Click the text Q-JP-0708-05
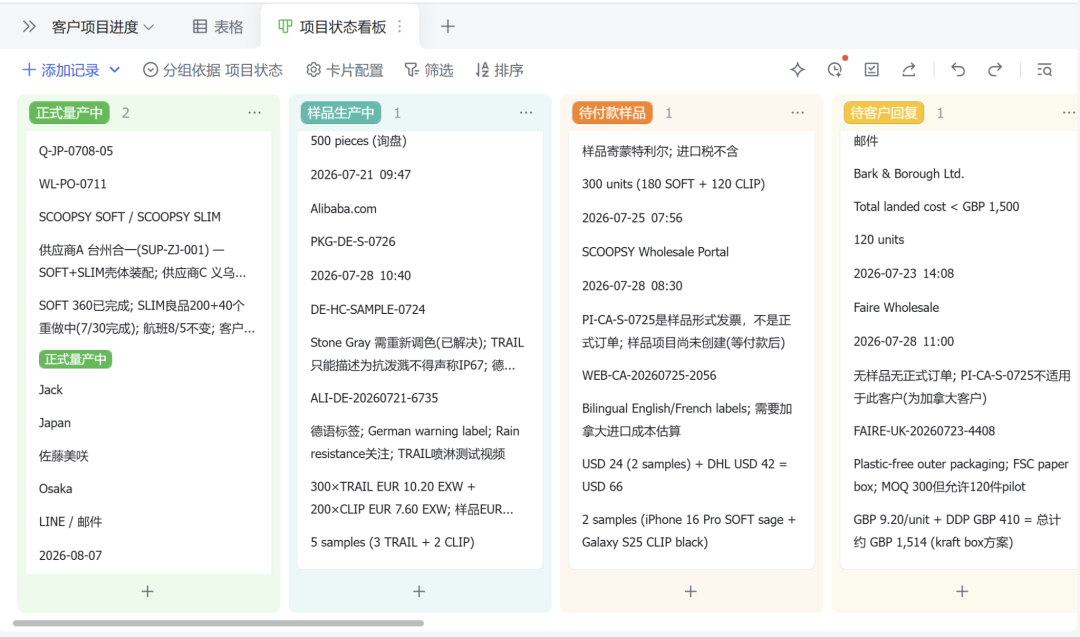Screen dimensions: 1080x637 (76, 151)
